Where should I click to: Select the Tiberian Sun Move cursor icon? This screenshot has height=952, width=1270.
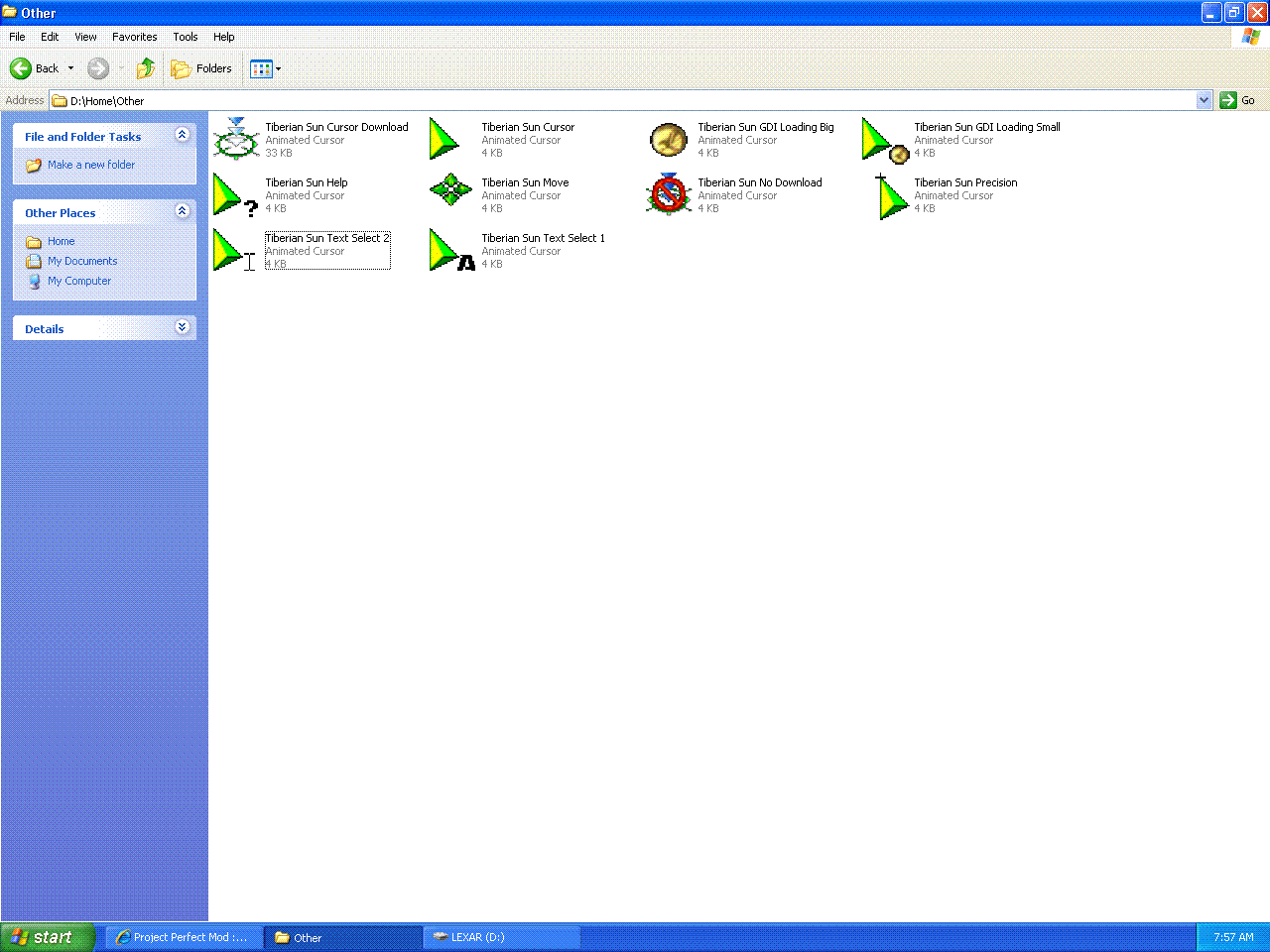click(x=451, y=190)
